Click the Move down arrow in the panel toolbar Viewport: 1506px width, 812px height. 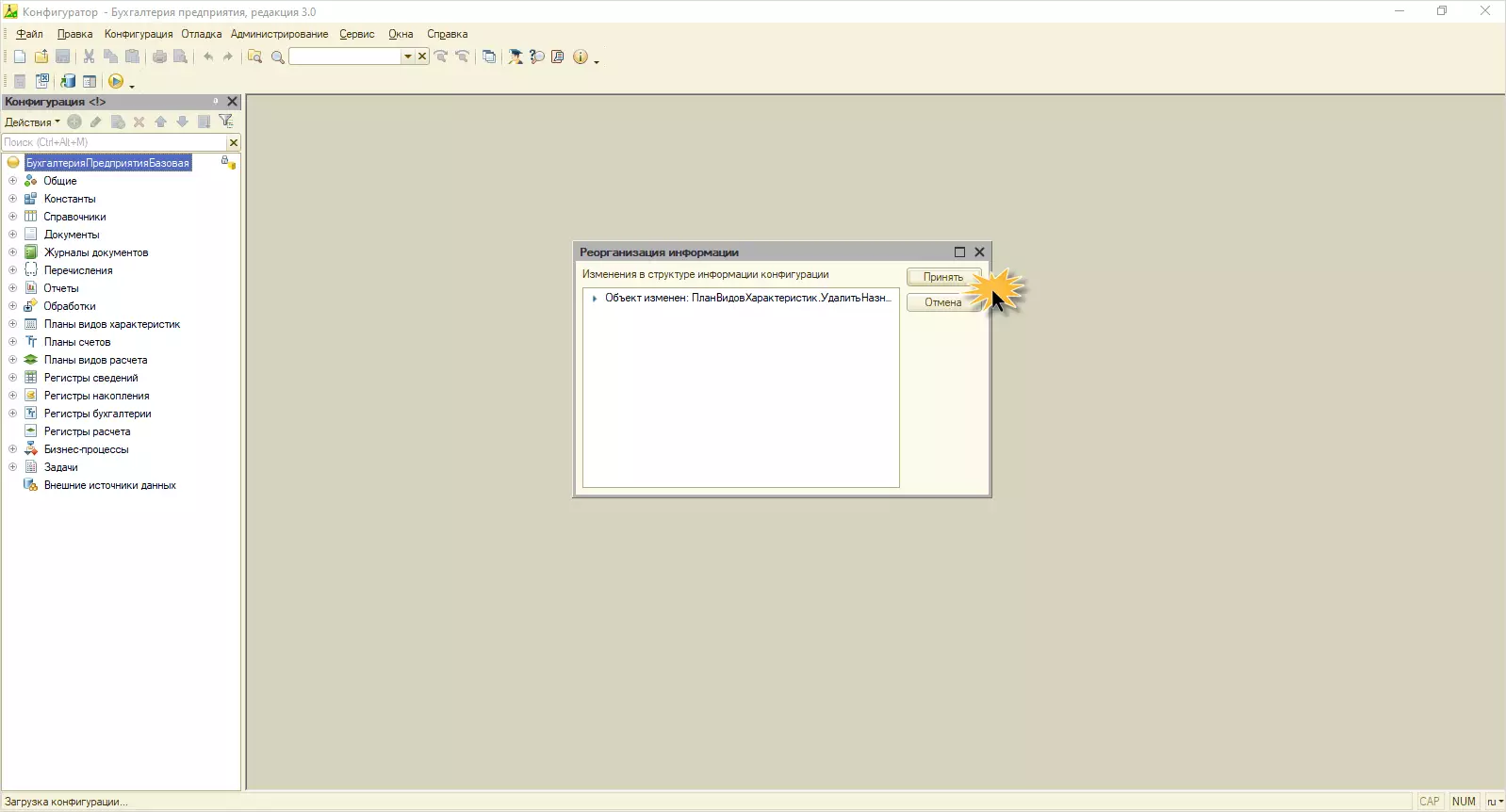(x=182, y=122)
